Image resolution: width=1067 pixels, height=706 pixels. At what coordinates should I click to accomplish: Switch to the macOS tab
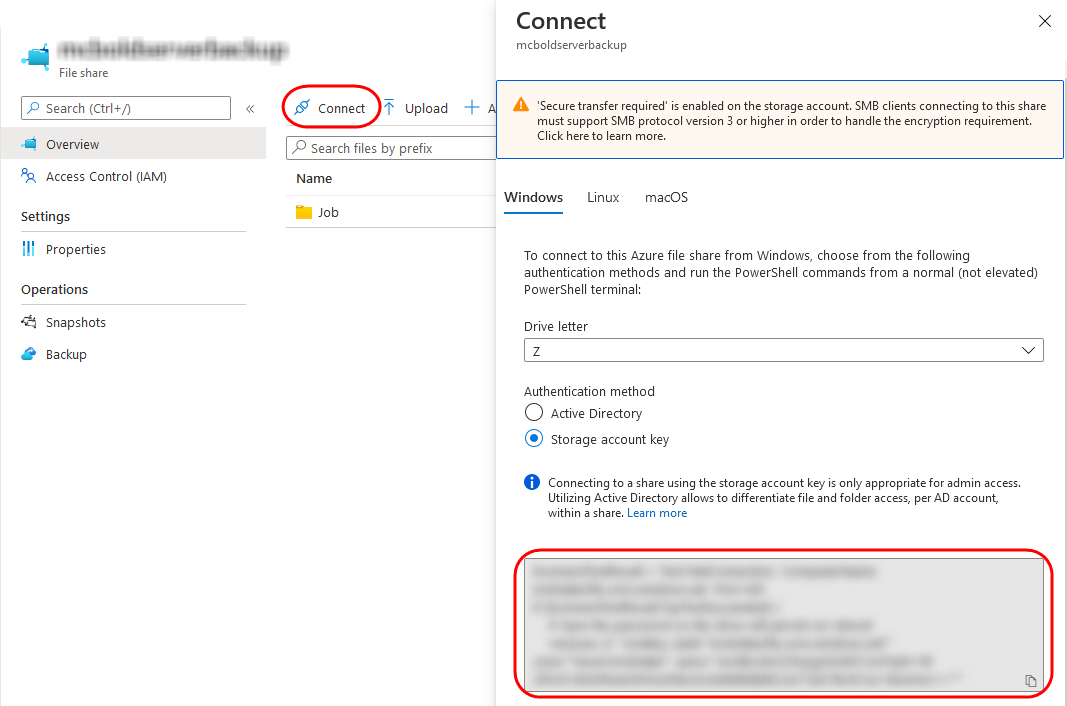point(666,197)
